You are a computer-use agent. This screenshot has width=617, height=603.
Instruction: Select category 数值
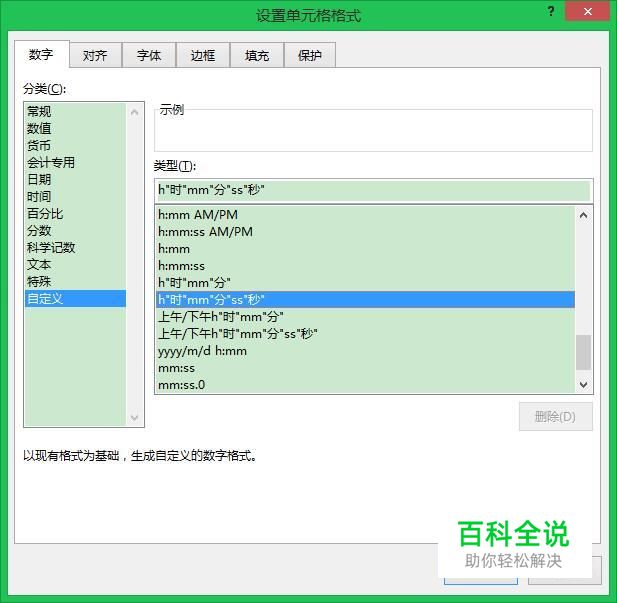click(x=75, y=128)
